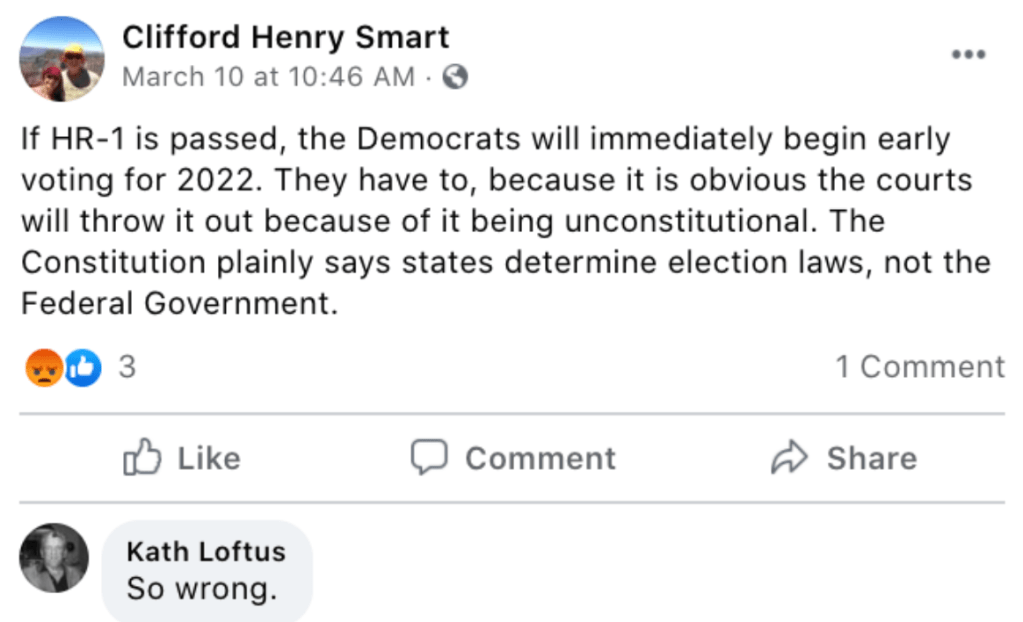
Task: Click the blue thumbs-up reaction icon
Action: pyautogui.click(x=83, y=368)
